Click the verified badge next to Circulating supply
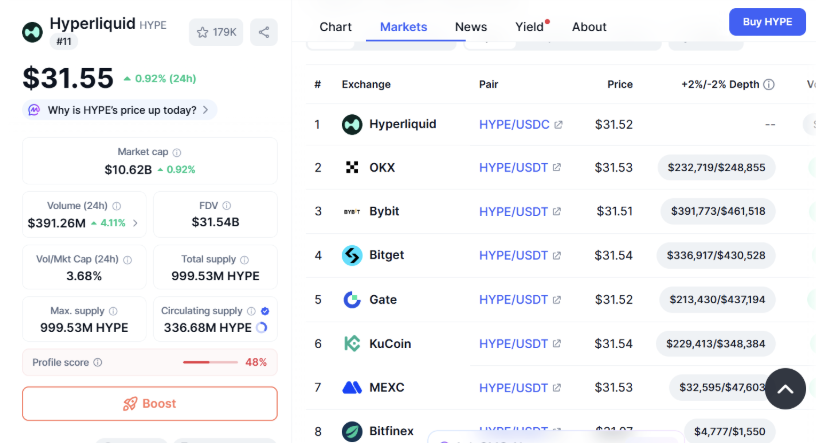 coord(265,311)
